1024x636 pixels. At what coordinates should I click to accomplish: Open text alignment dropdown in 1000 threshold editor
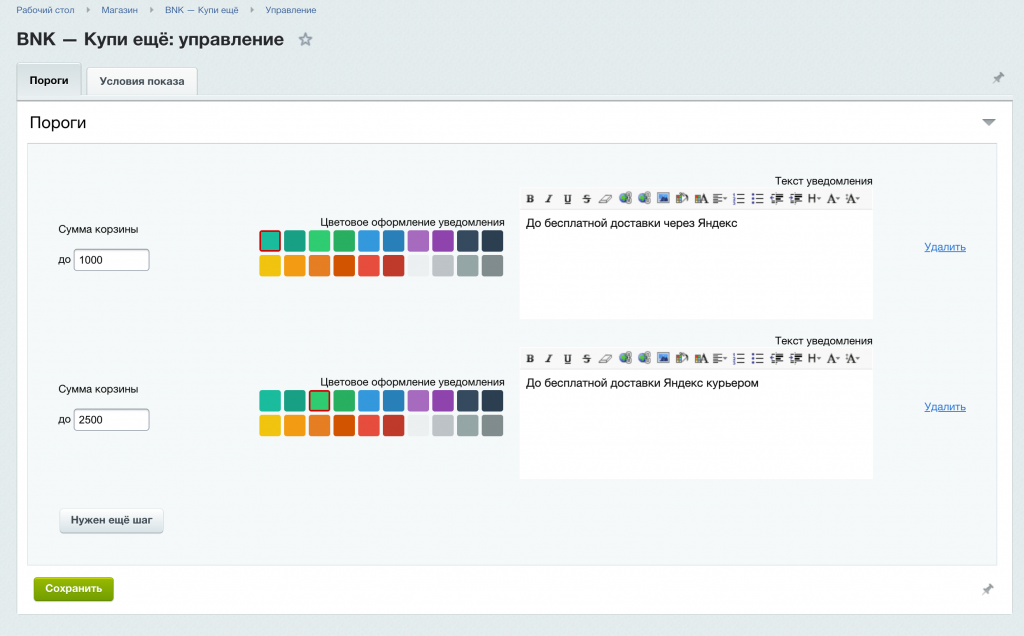(720, 199)
